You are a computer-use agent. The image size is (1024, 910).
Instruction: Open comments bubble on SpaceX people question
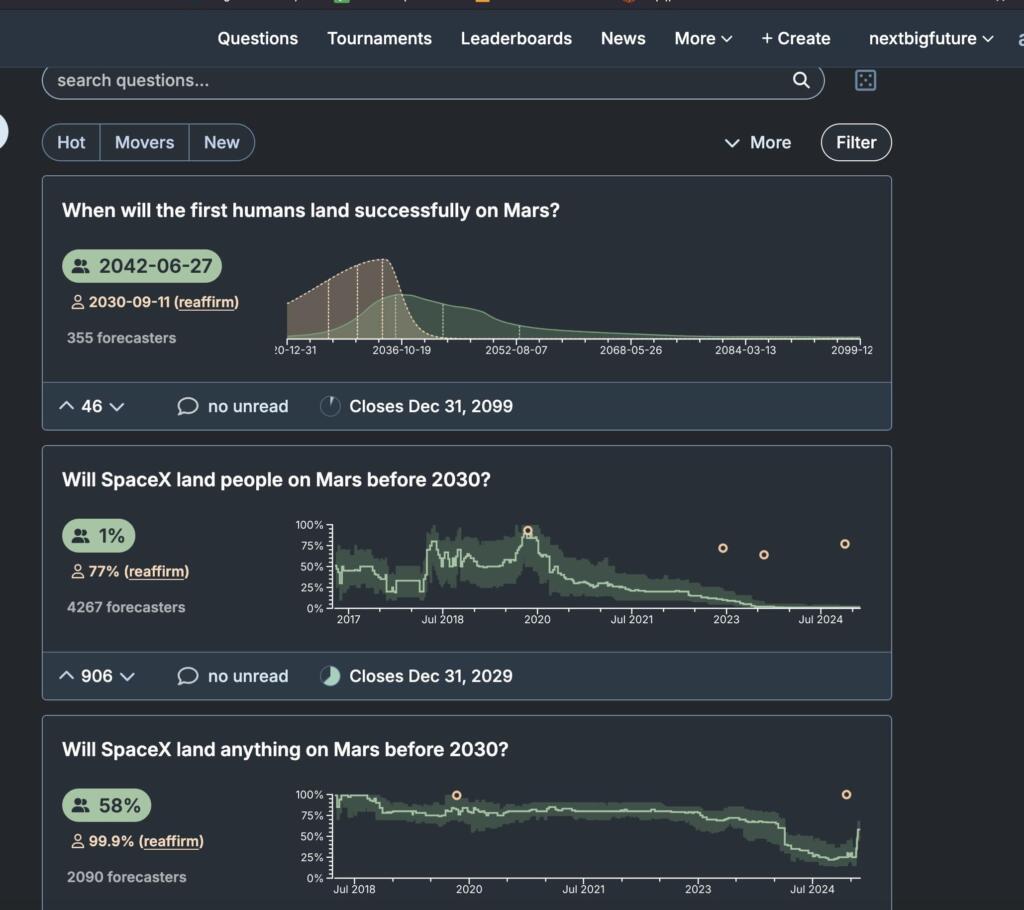tap(187, 676)
